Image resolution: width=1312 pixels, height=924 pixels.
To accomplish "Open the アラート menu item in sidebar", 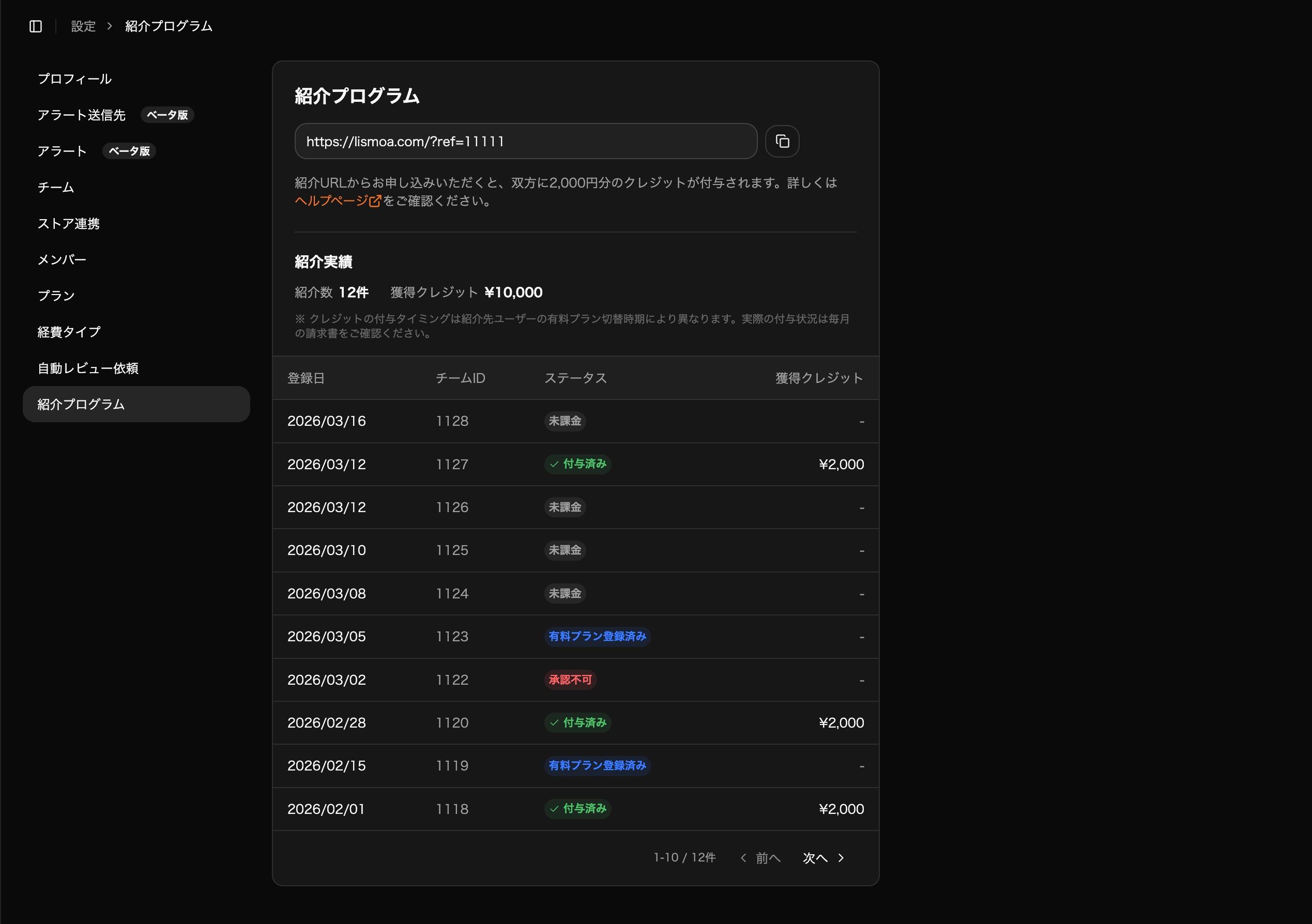I will point(62,151).
